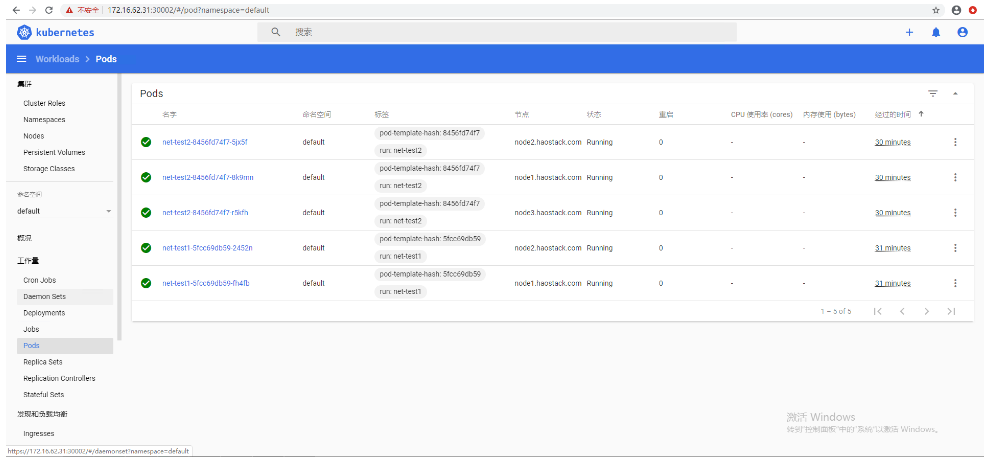992x461 pixels.
Task: Open Namespaces in sidebar
Action: click(44, 120)
